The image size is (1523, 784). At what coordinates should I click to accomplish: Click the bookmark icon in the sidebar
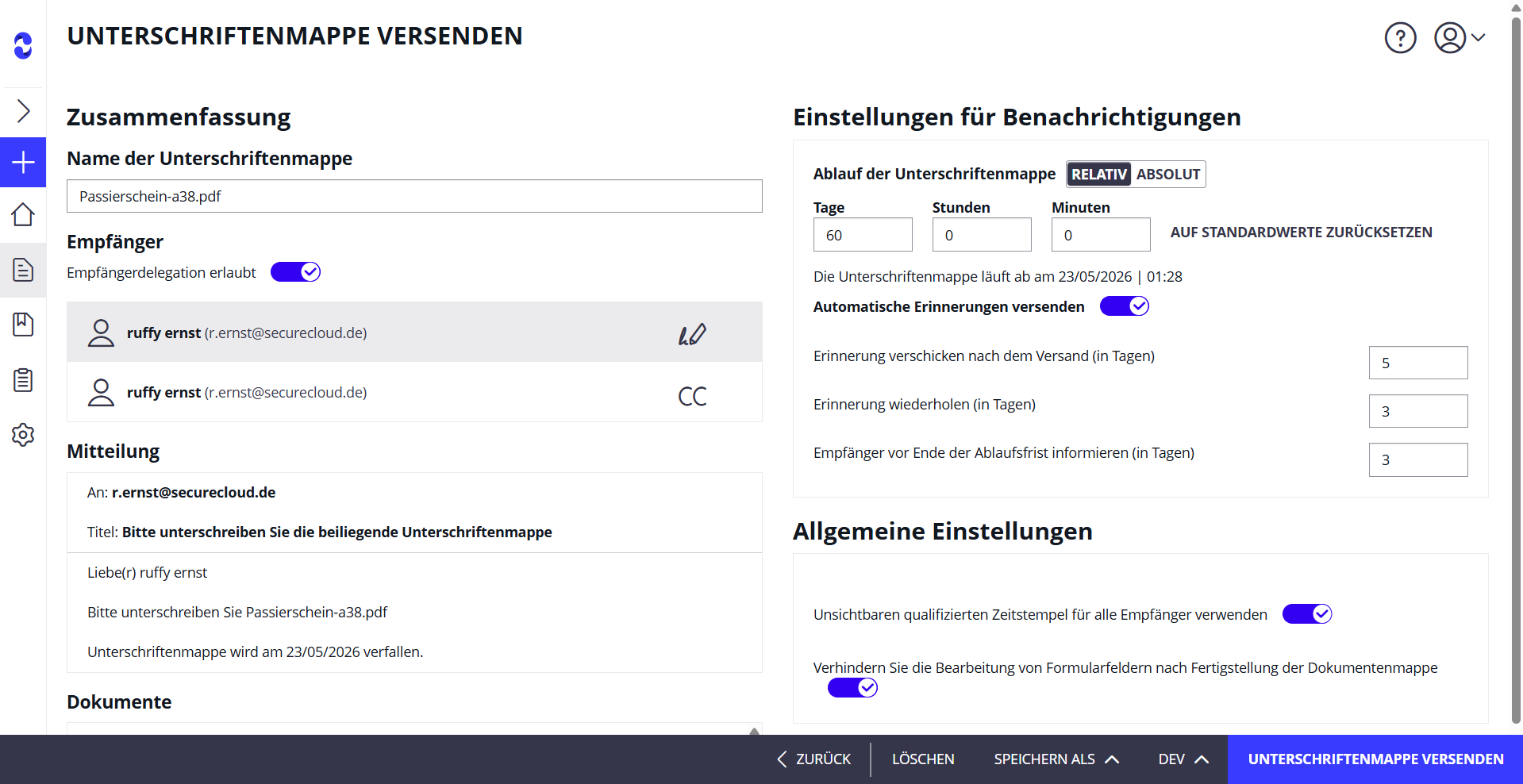tap(23, 325)
